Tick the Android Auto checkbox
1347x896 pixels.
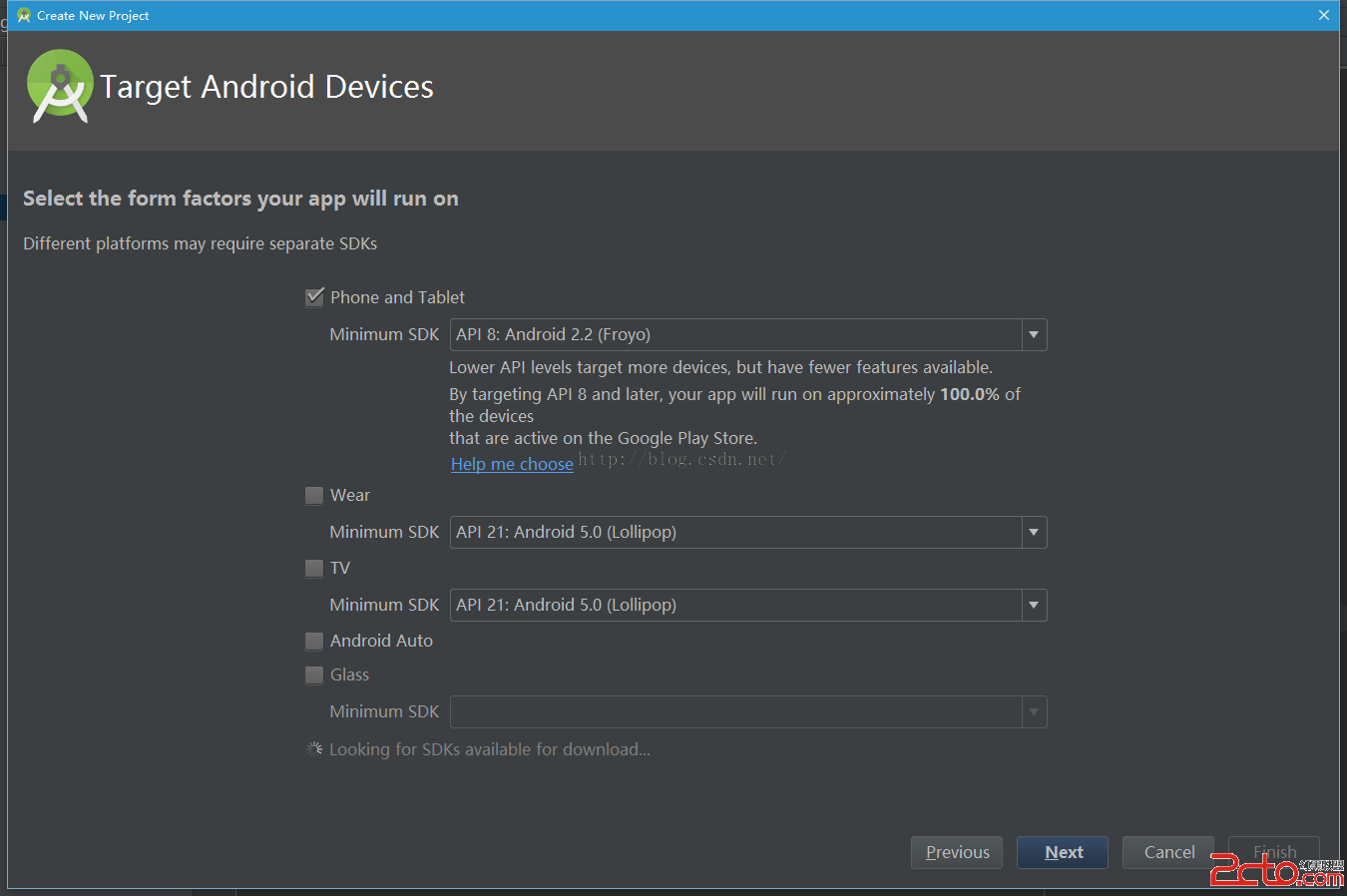(314, 642)
